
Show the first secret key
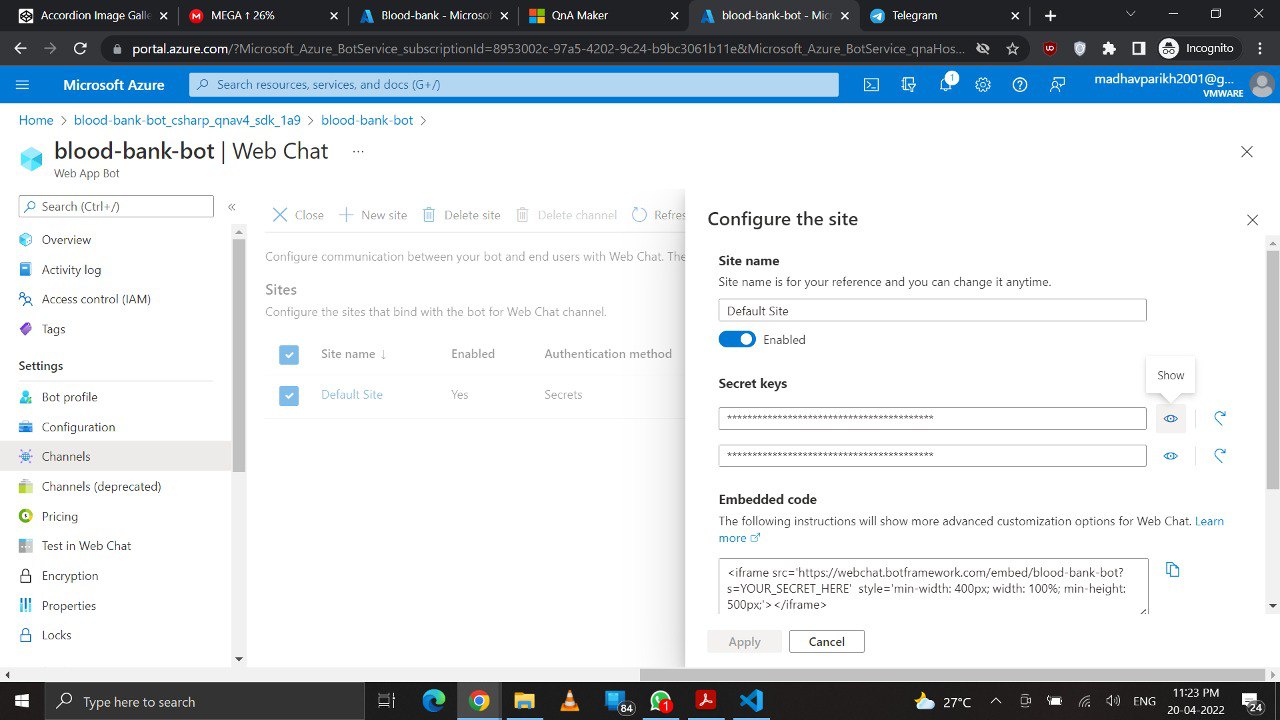(1170, 418)
